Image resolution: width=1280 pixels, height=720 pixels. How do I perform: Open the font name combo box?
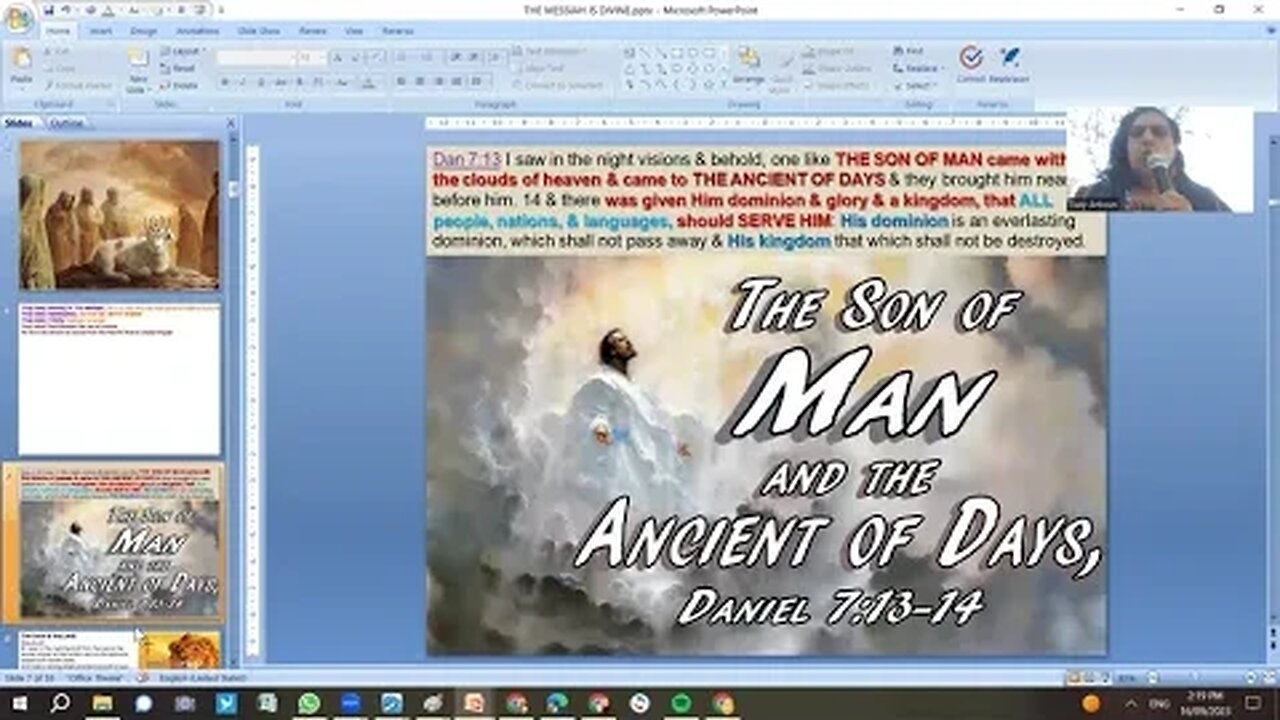(255, 58)
